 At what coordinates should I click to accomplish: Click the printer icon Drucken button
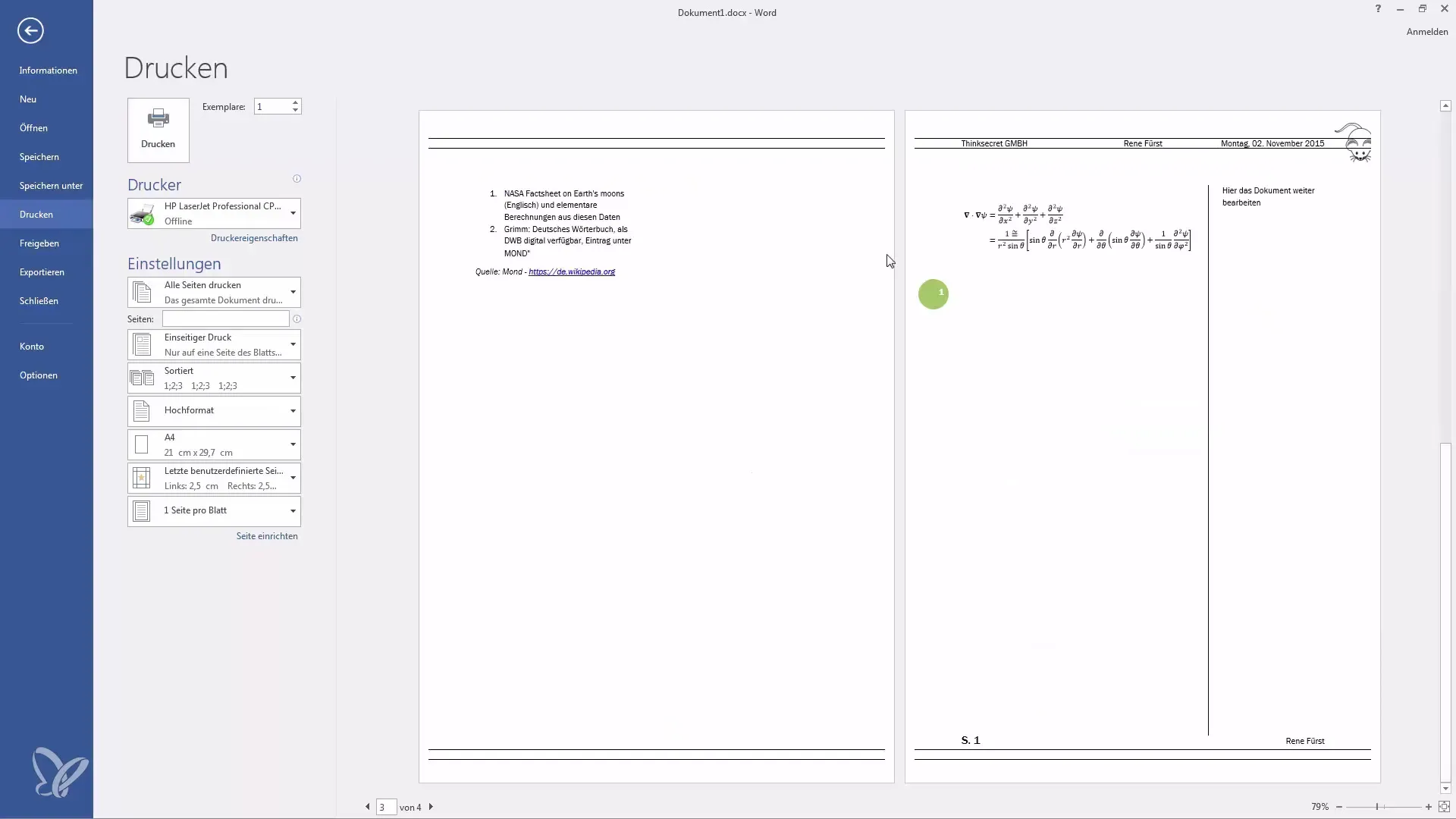tap(158, 130)
